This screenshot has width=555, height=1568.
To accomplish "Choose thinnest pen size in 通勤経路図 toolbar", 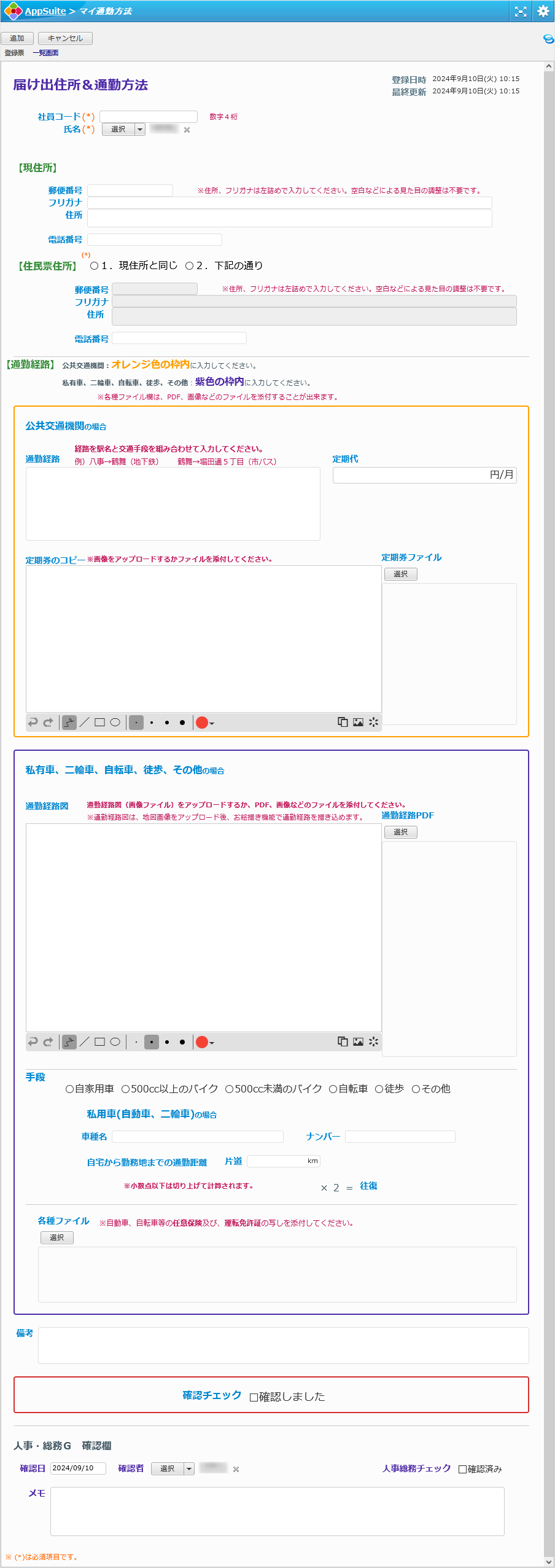I will (x=136, y=1042).
